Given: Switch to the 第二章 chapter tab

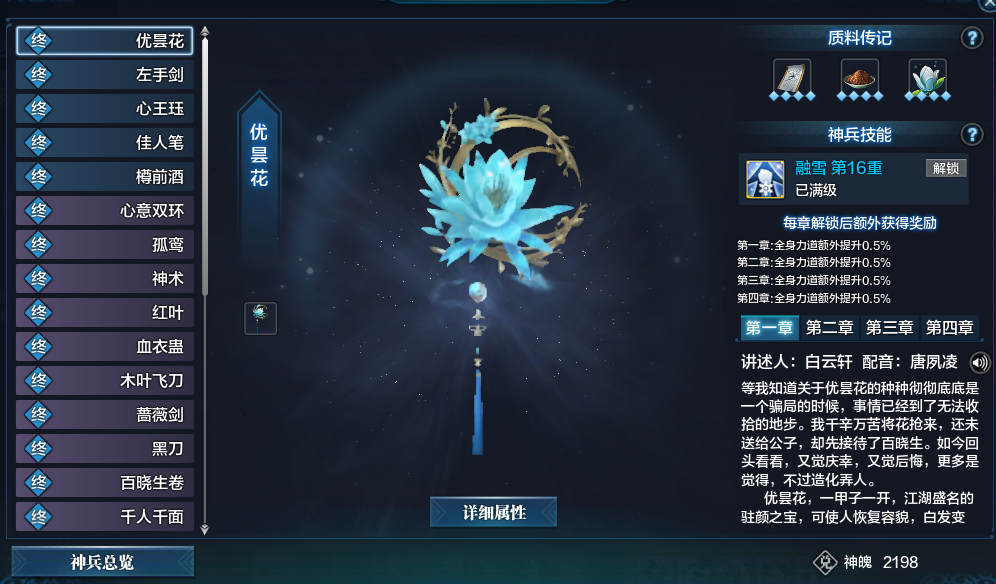Looking at the screenshot, I should pos(829,328).
